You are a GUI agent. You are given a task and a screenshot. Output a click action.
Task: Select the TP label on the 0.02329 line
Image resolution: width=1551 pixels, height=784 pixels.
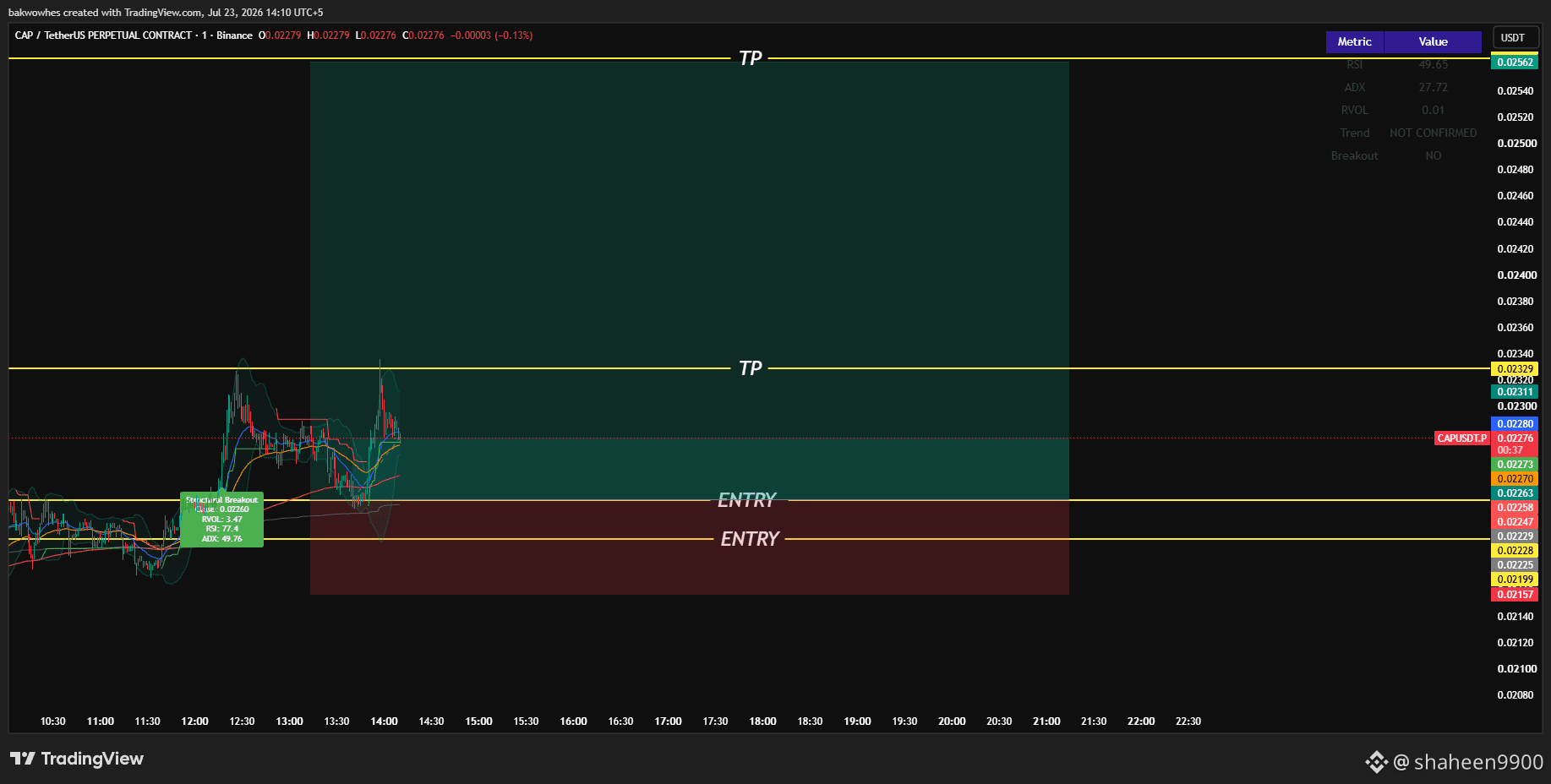coord(750,368)
